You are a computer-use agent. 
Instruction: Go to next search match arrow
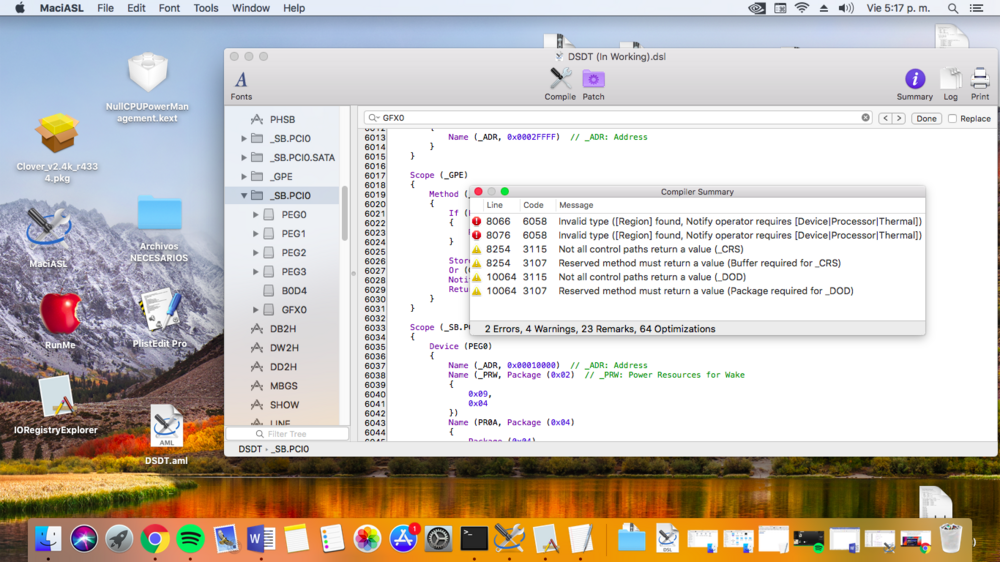pos(899,118)
